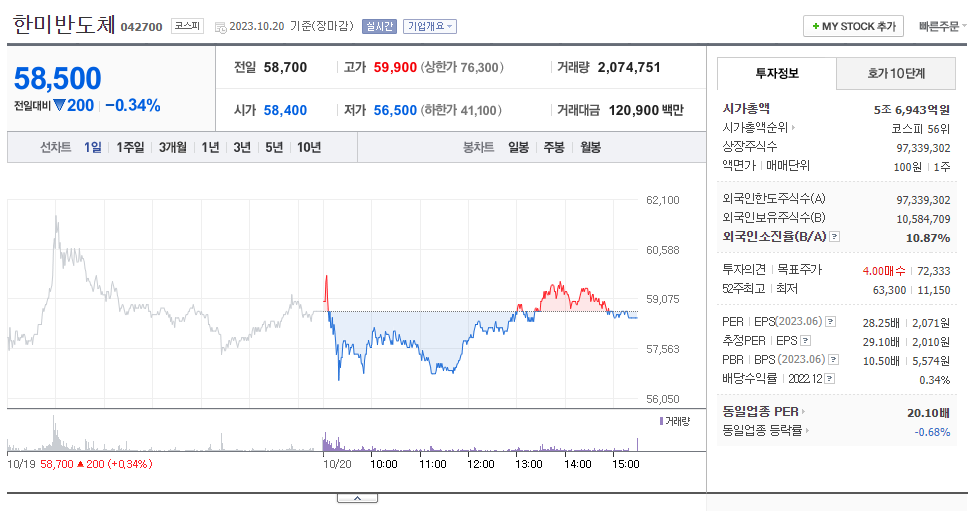Click the 10/20 date axis label
This screenshot has height=511, width=979.
tap(337, 464)
